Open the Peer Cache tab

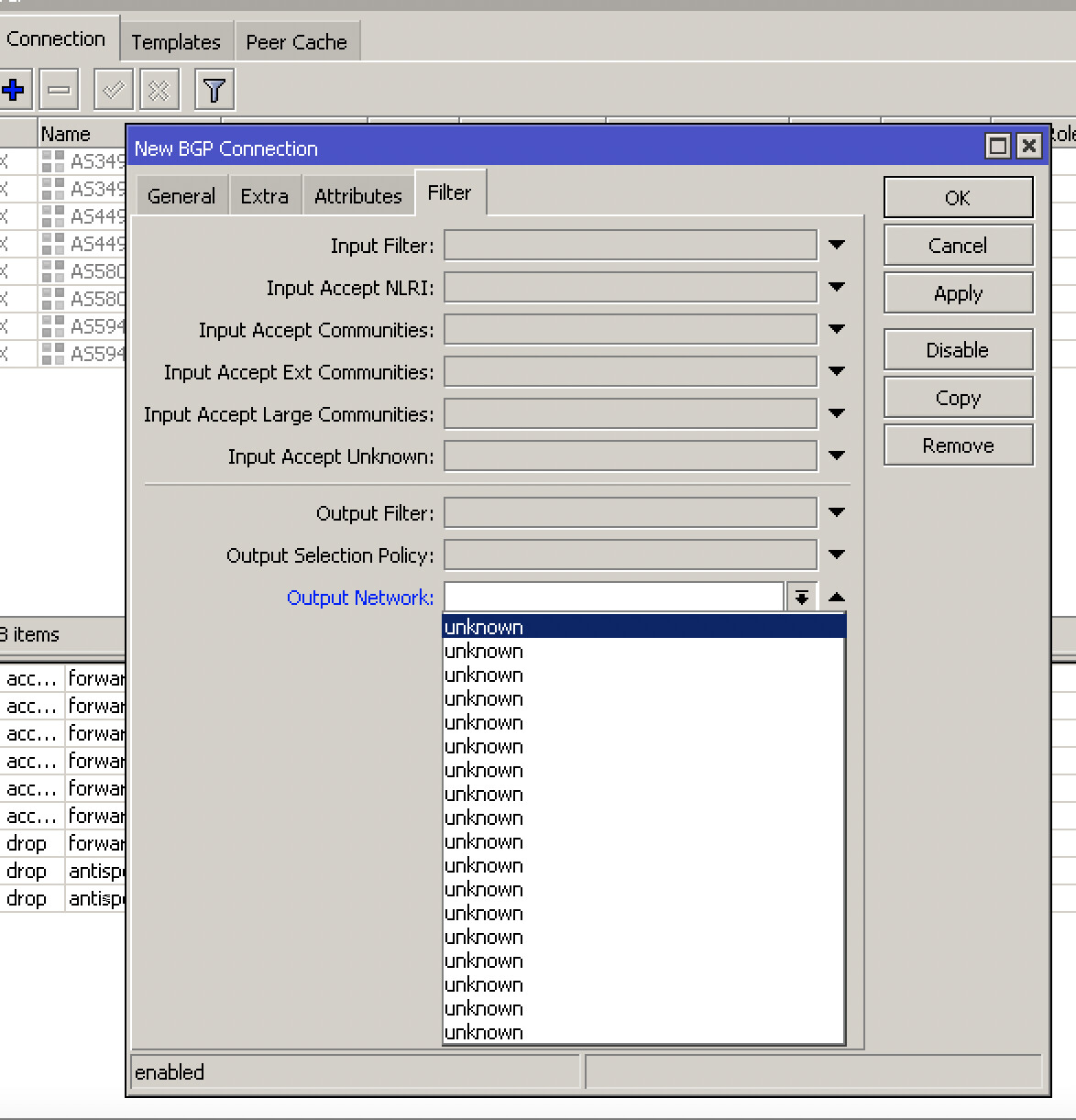click(297, 42)
